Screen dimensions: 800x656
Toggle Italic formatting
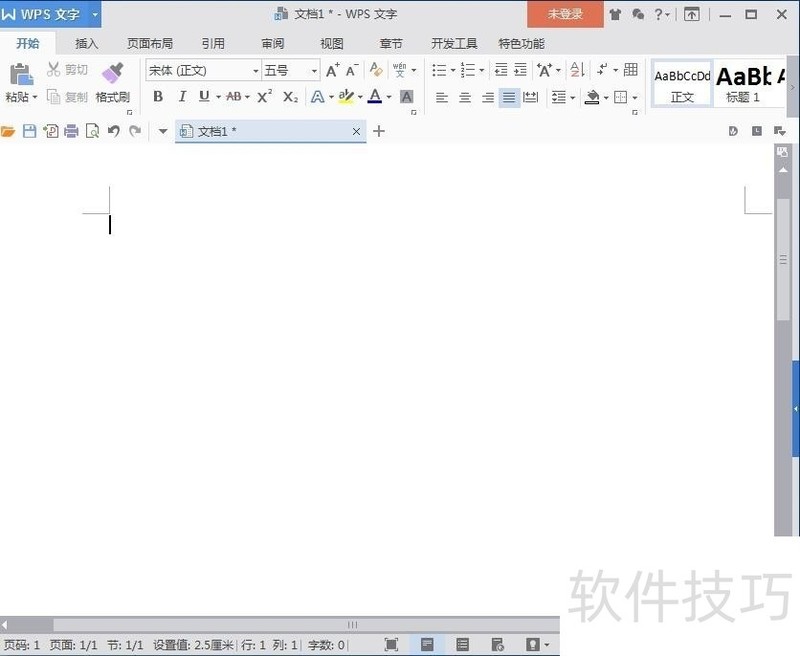pyautogui.click(x=182, y=97)
